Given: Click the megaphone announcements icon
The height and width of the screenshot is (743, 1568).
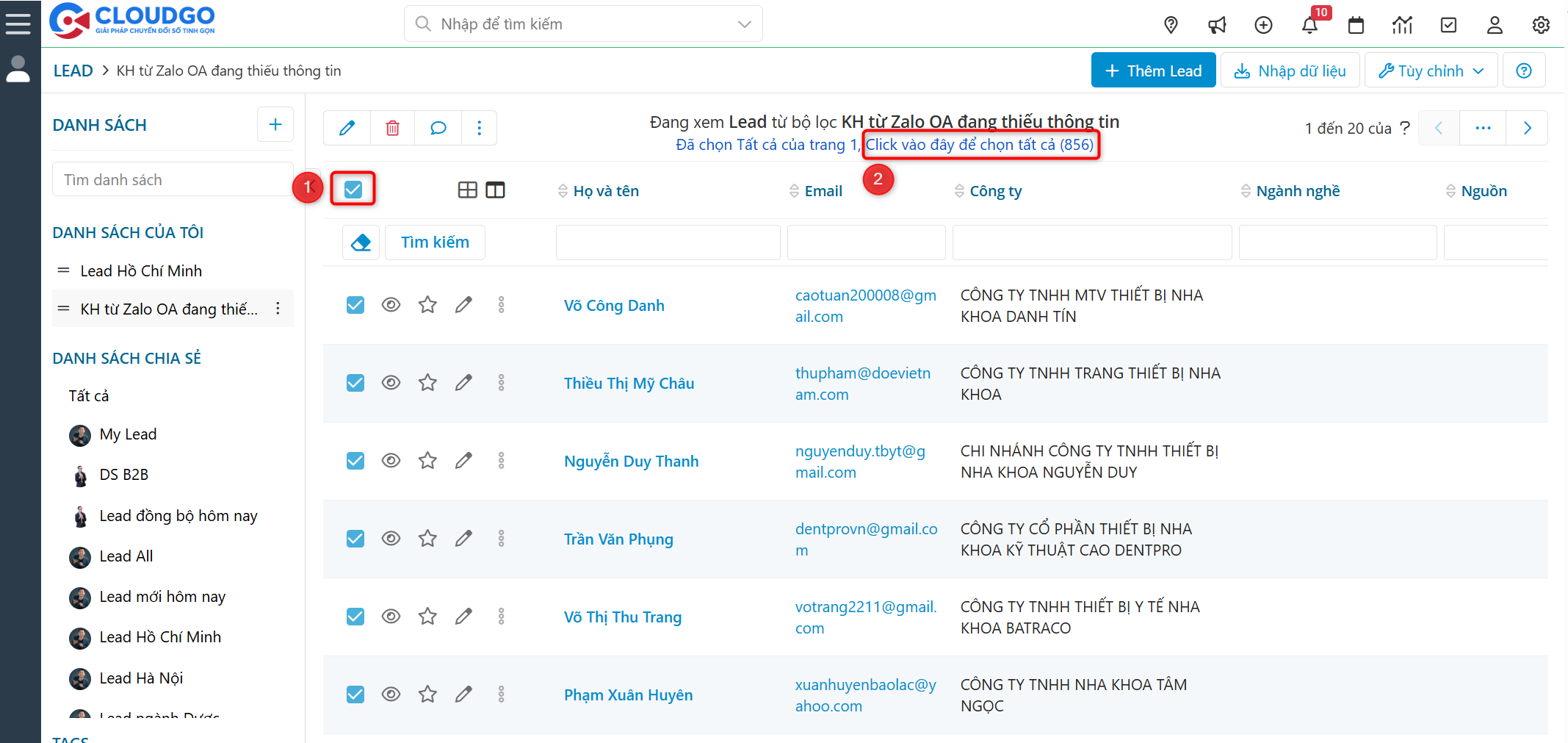Looking at the screenshot, I should [1217, 25].
